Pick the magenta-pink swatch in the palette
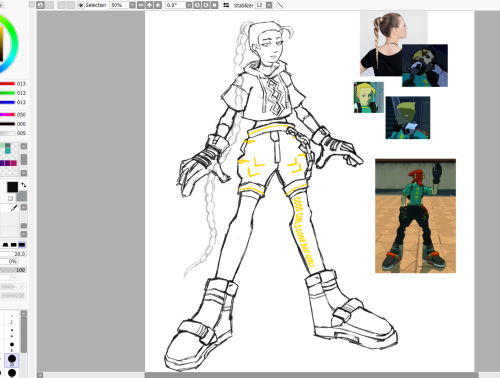Viewport: 500px width, 378px height. click(x=14, y=163)
